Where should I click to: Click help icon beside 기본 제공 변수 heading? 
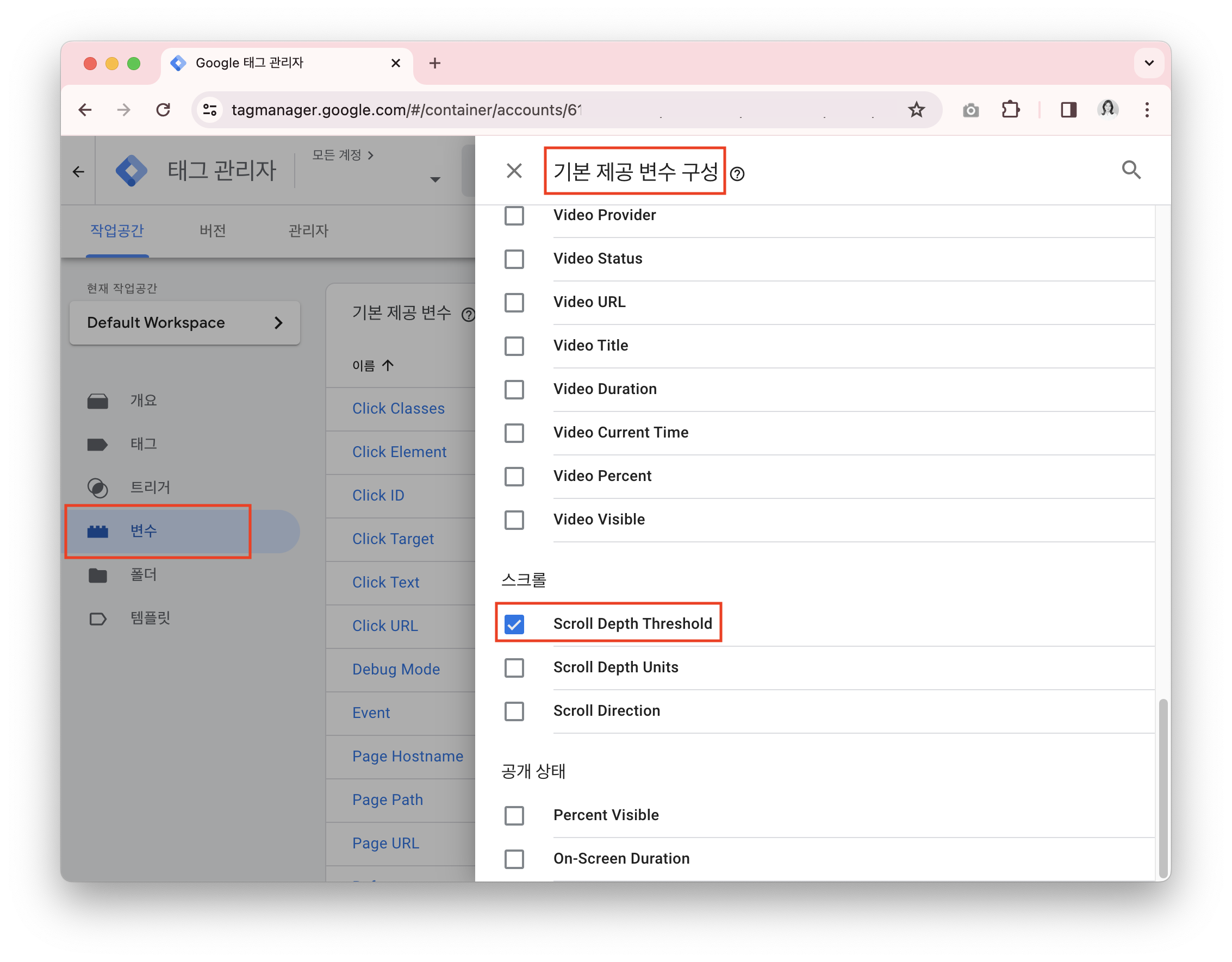(468, 314)
